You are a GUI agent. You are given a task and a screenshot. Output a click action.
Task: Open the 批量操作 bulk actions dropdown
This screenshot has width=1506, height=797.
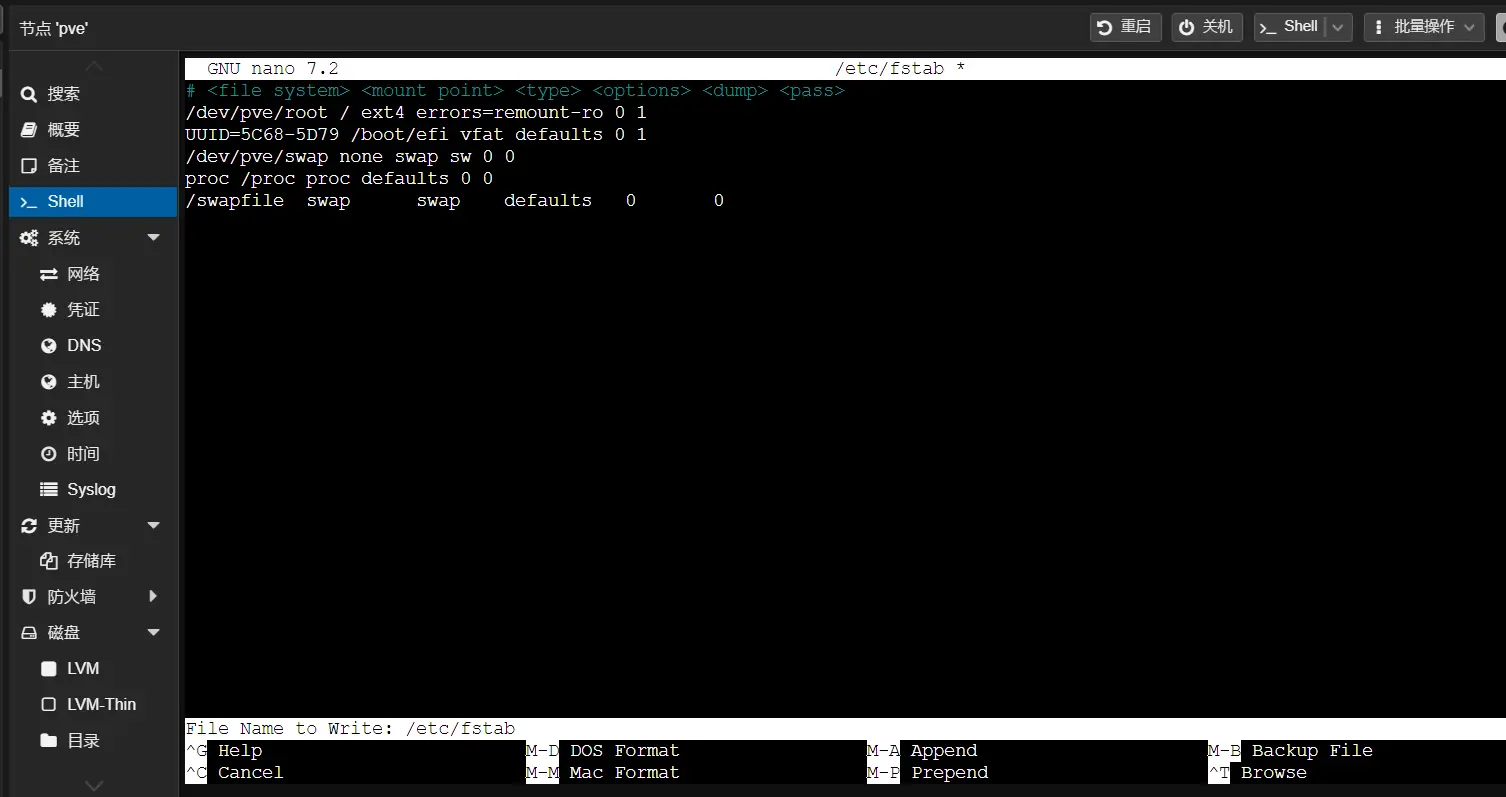pos(1424,27)
